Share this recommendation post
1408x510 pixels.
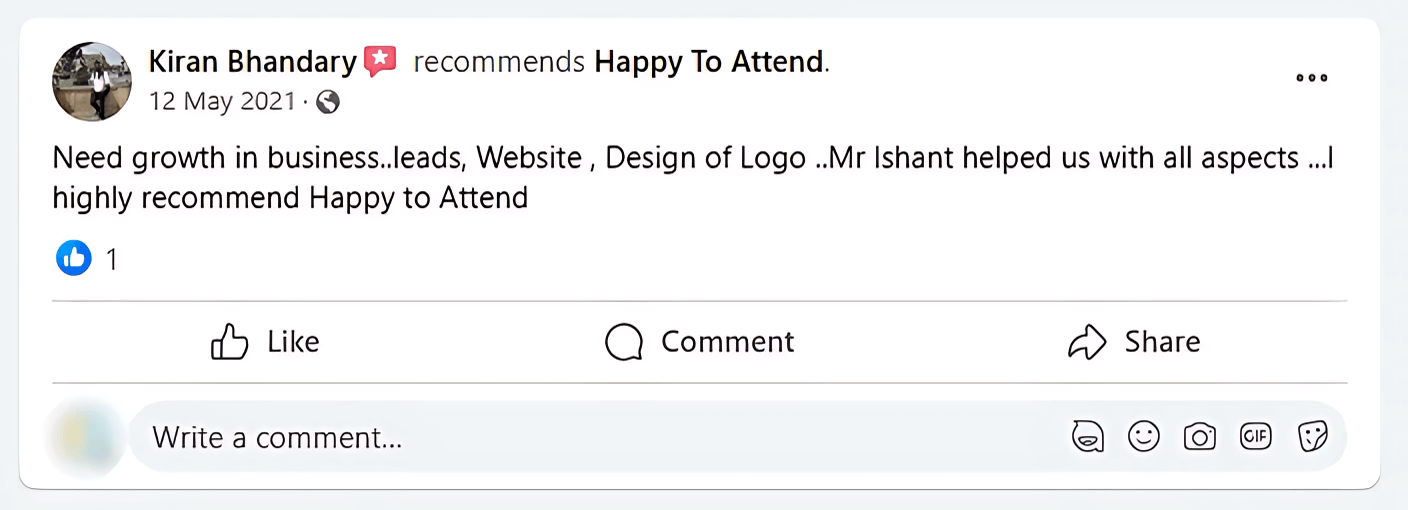1133,342
